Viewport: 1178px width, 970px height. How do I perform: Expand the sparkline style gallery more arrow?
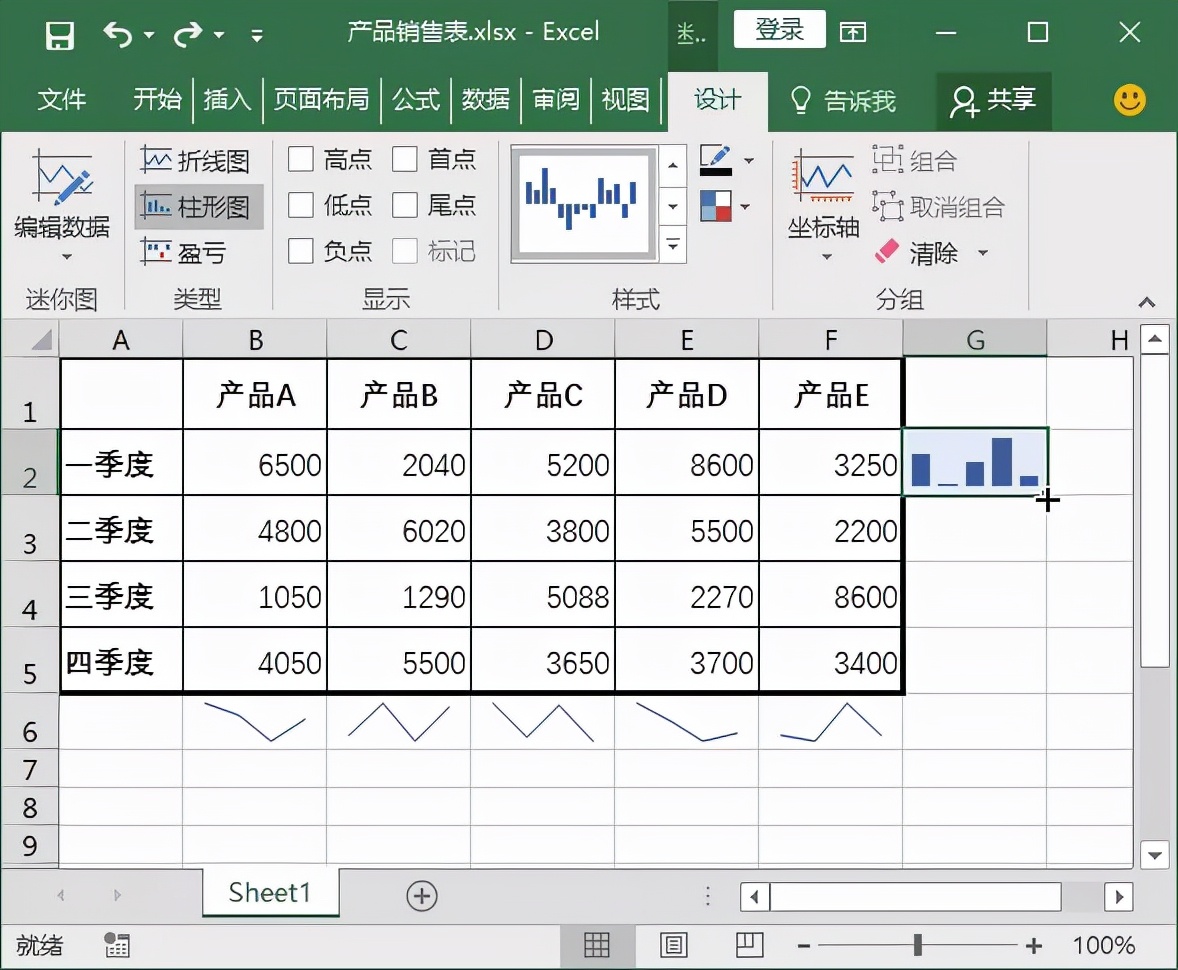(674, 245)
